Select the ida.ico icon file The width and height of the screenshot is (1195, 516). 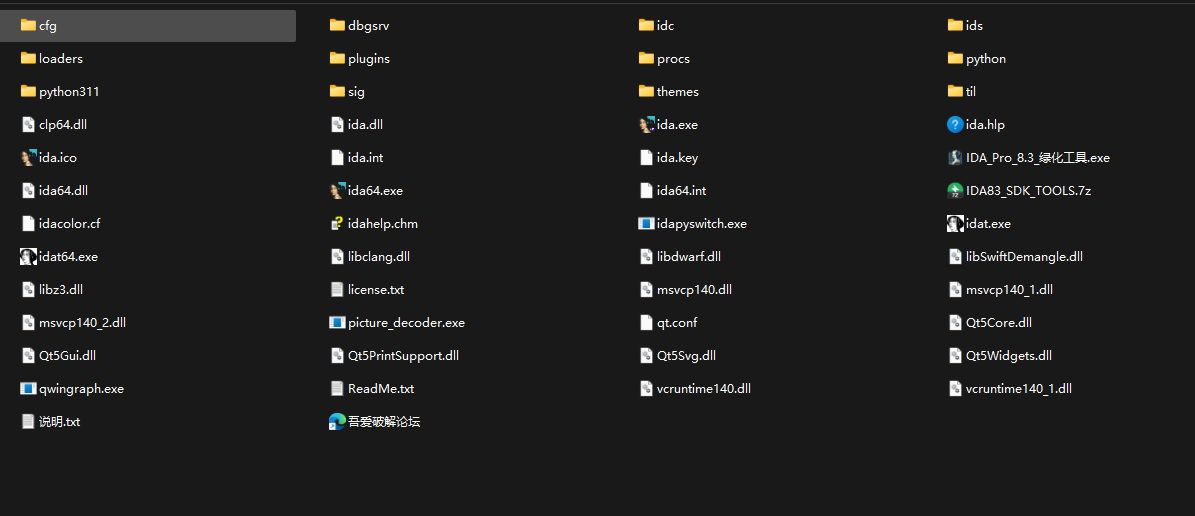point(28,158)
